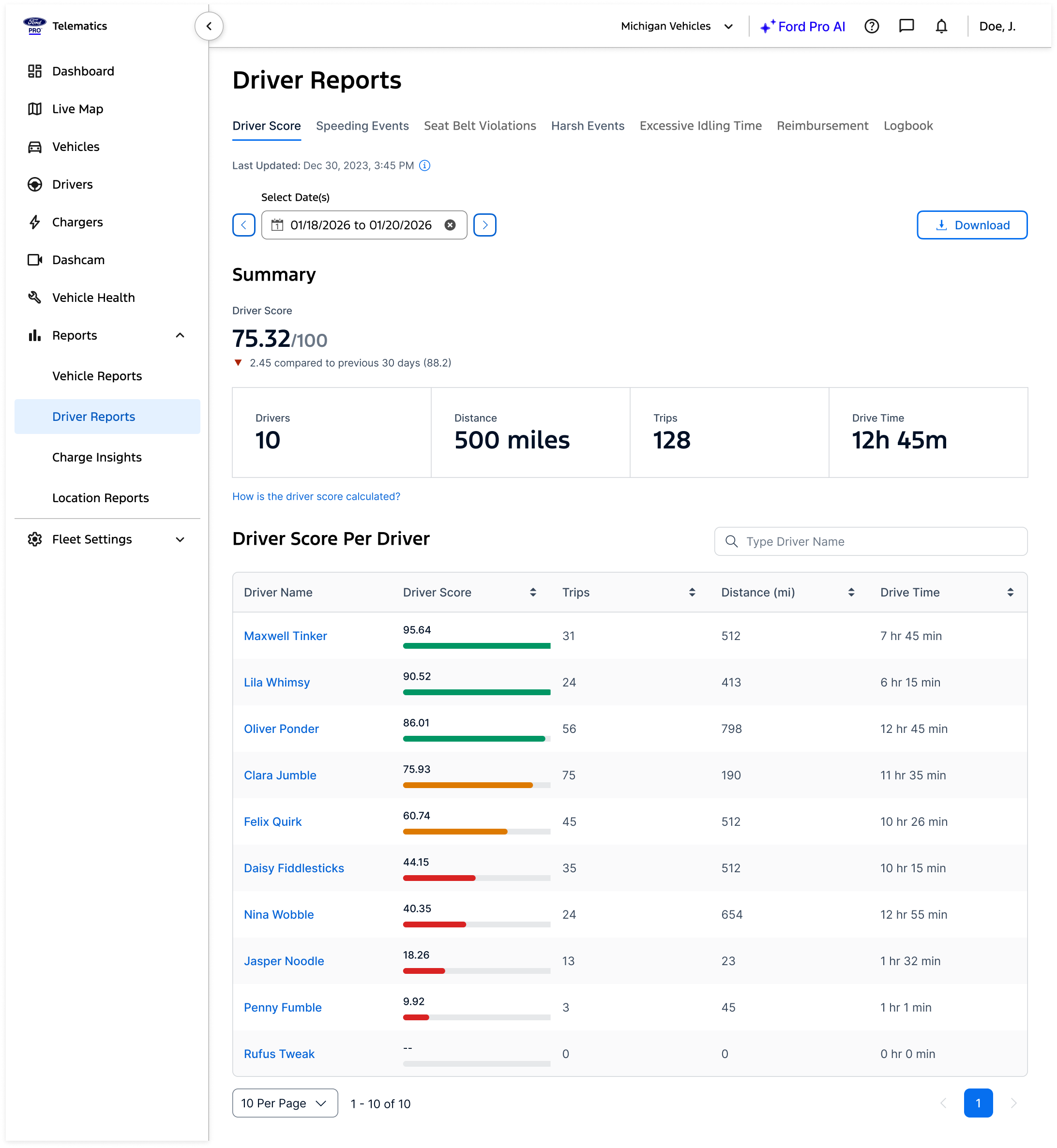Image resolution: width=1057 pixels, height=1148 pixels.
Task: Click the Last Updated info icon
Action: [x=424, y=165]
